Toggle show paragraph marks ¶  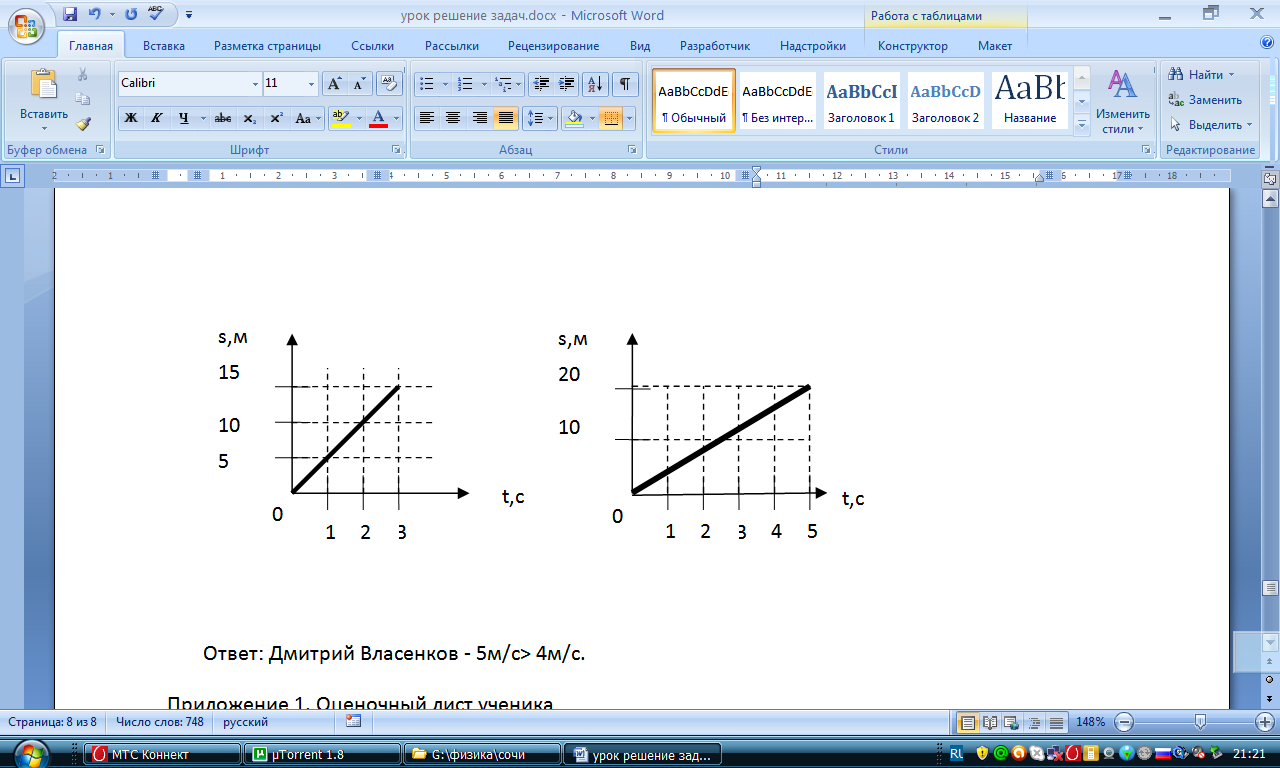point(625,84)
